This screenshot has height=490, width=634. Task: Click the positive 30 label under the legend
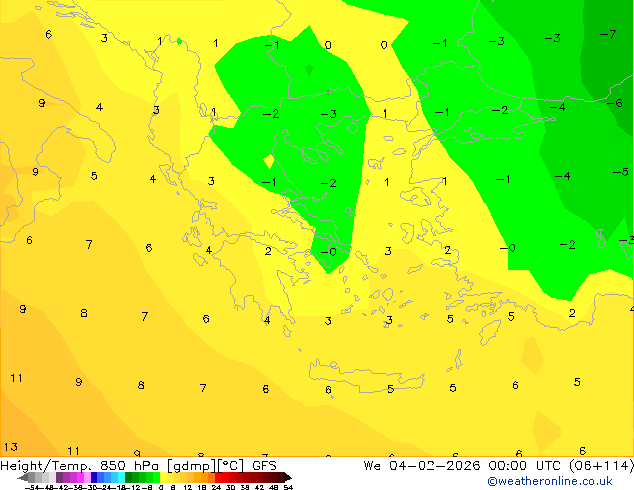[x=230, y=488]
